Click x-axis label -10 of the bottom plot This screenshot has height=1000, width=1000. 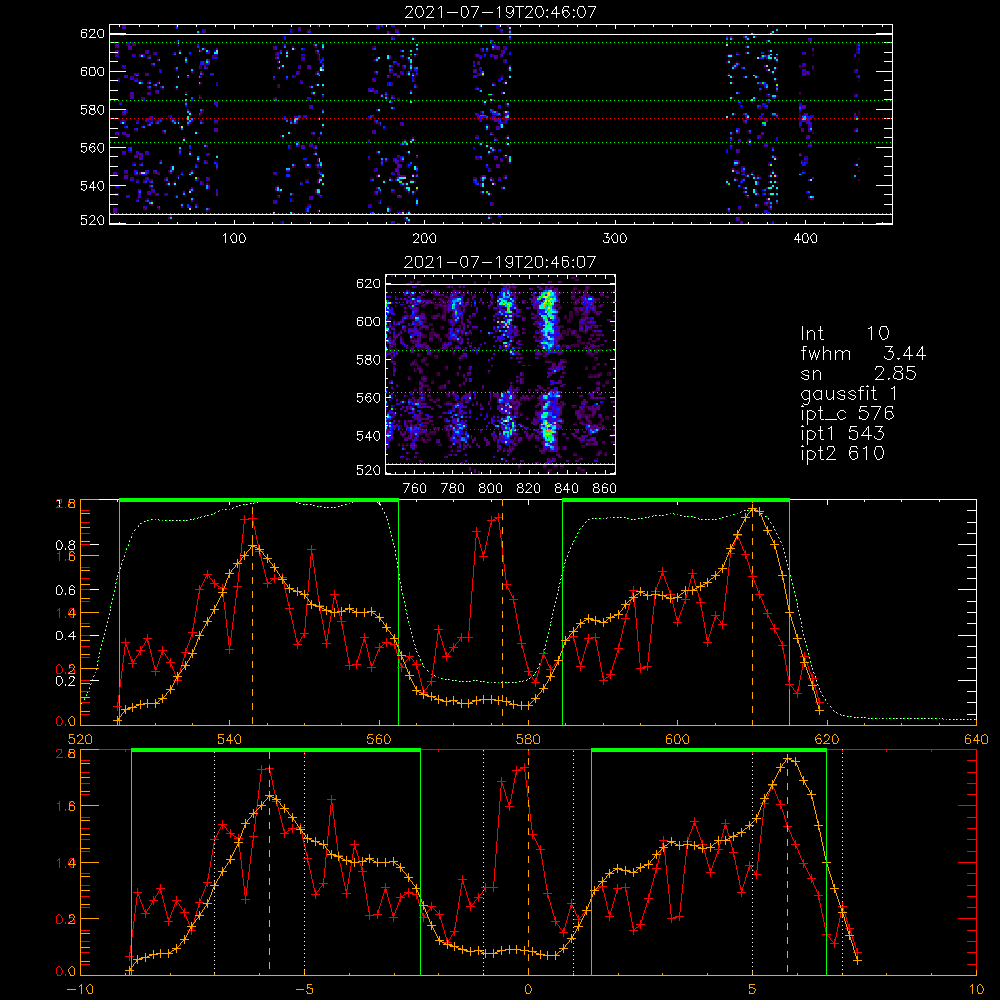coord(80,989)
